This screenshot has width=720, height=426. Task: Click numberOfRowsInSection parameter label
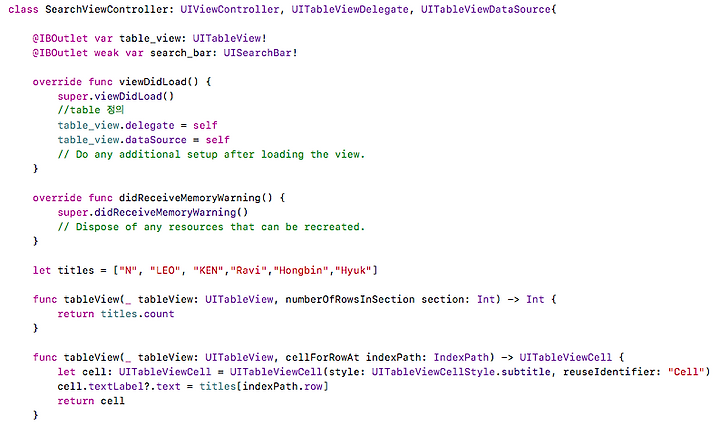click(x=350, y=299)
